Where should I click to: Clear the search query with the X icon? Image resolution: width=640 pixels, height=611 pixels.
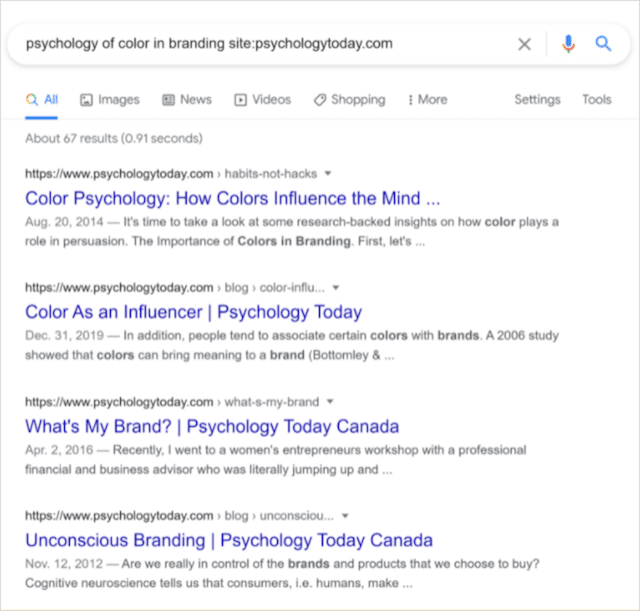point(524,44)
